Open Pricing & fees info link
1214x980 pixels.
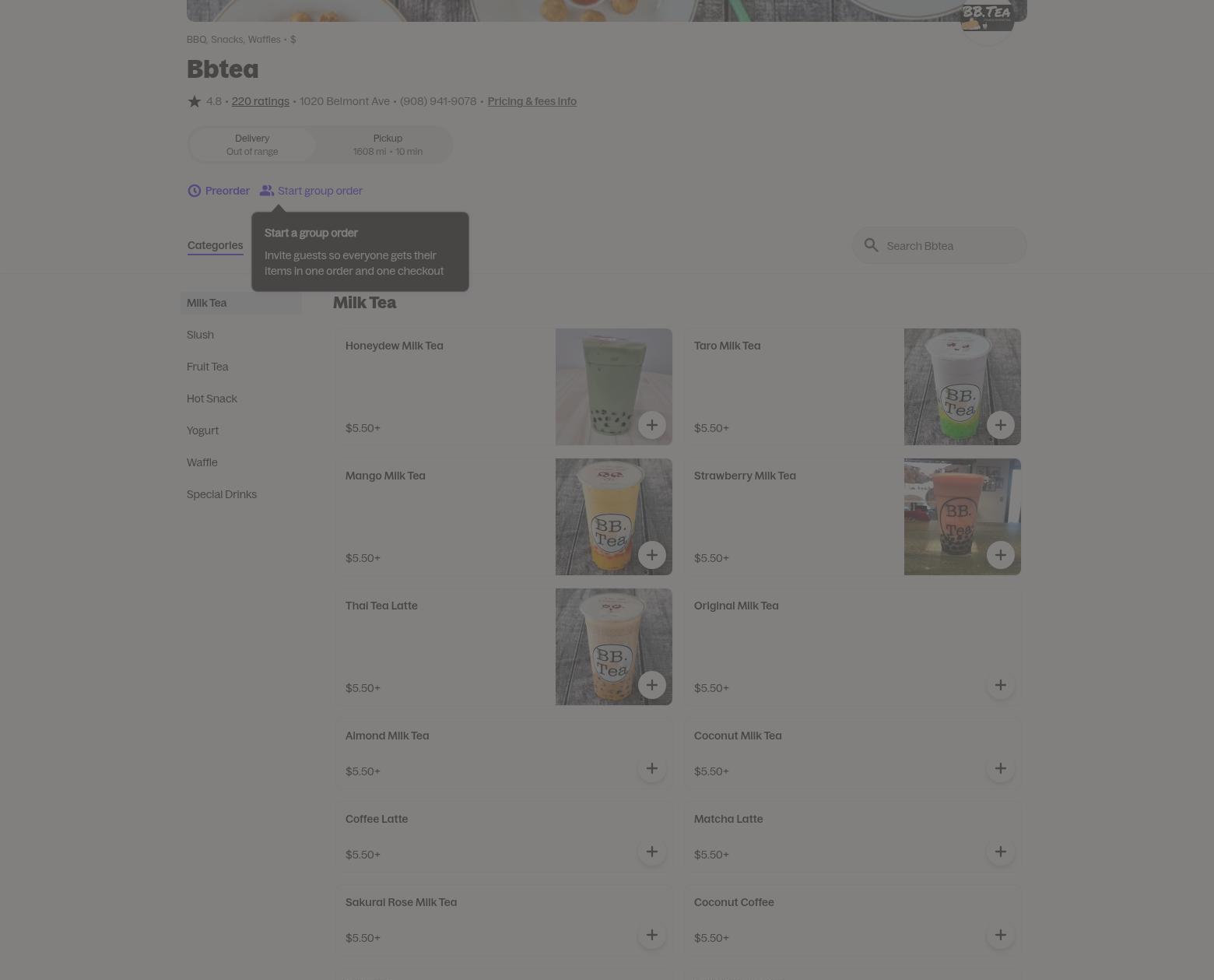(532, 101)
